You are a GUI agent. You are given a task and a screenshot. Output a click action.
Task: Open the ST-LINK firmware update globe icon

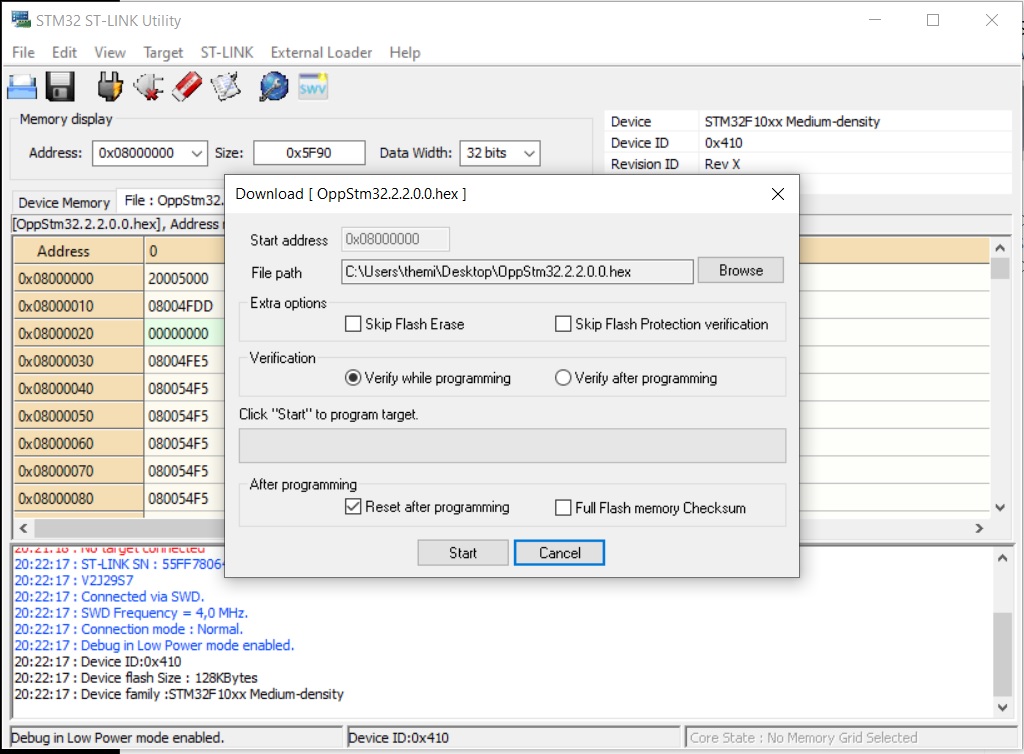273,87
